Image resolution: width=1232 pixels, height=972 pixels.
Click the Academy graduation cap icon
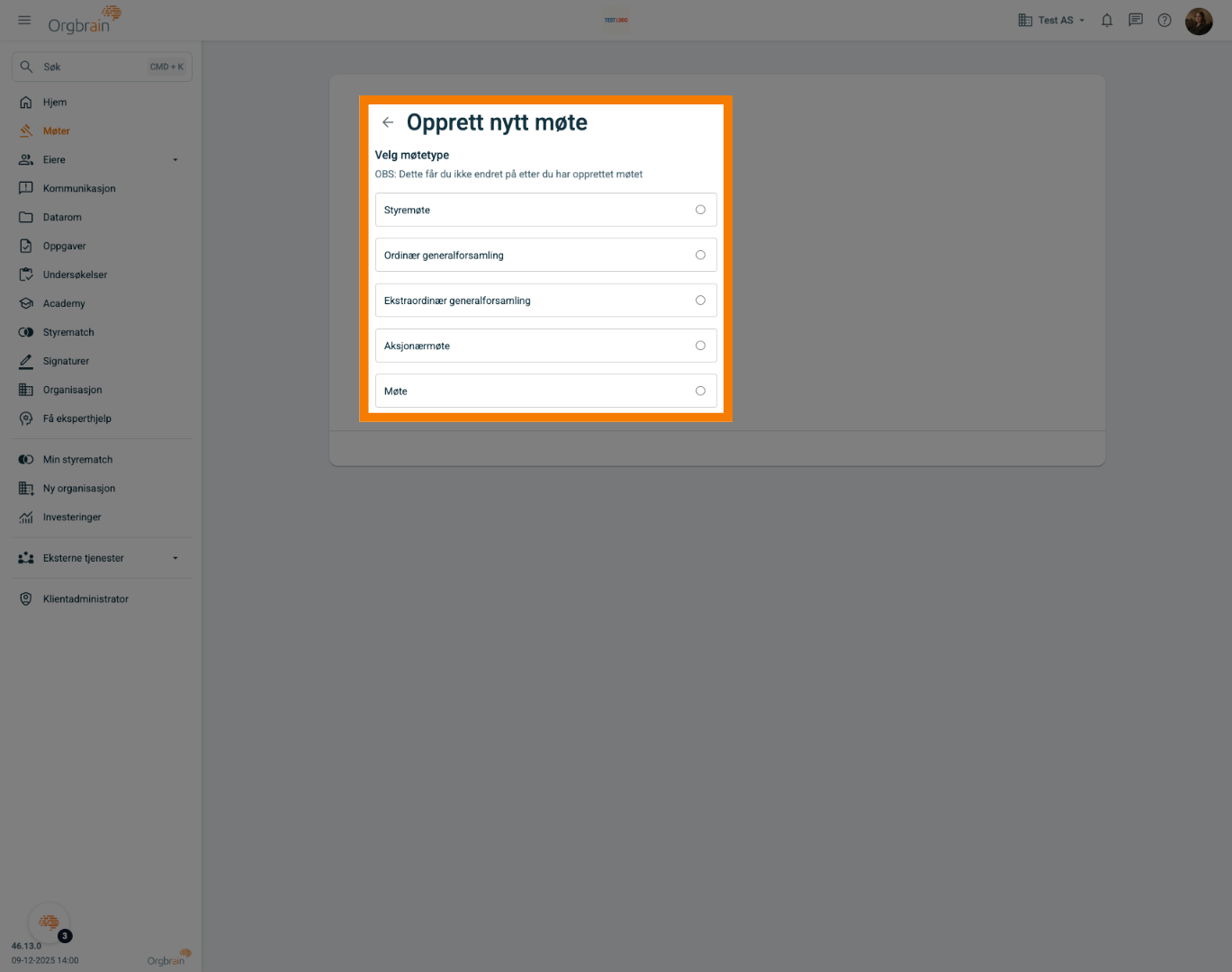(26, 304)
